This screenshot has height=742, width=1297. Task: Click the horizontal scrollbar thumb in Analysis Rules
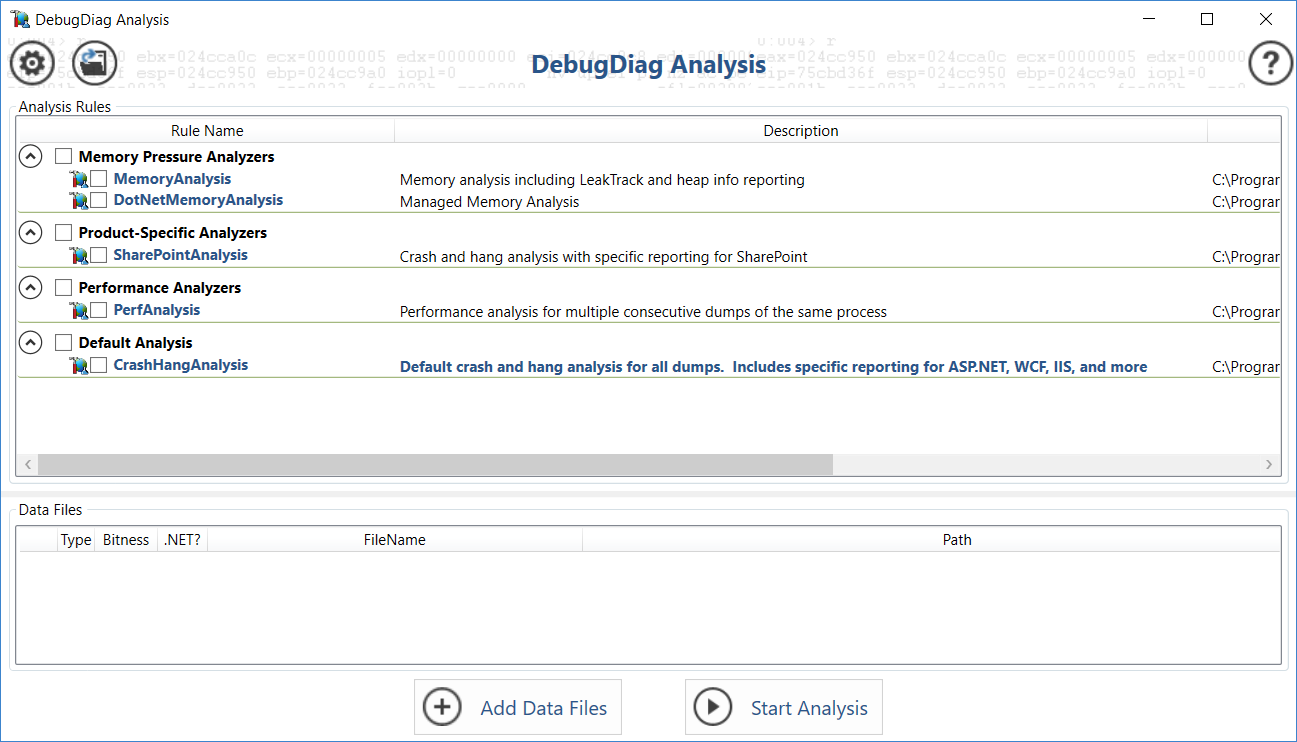[435, 465]
